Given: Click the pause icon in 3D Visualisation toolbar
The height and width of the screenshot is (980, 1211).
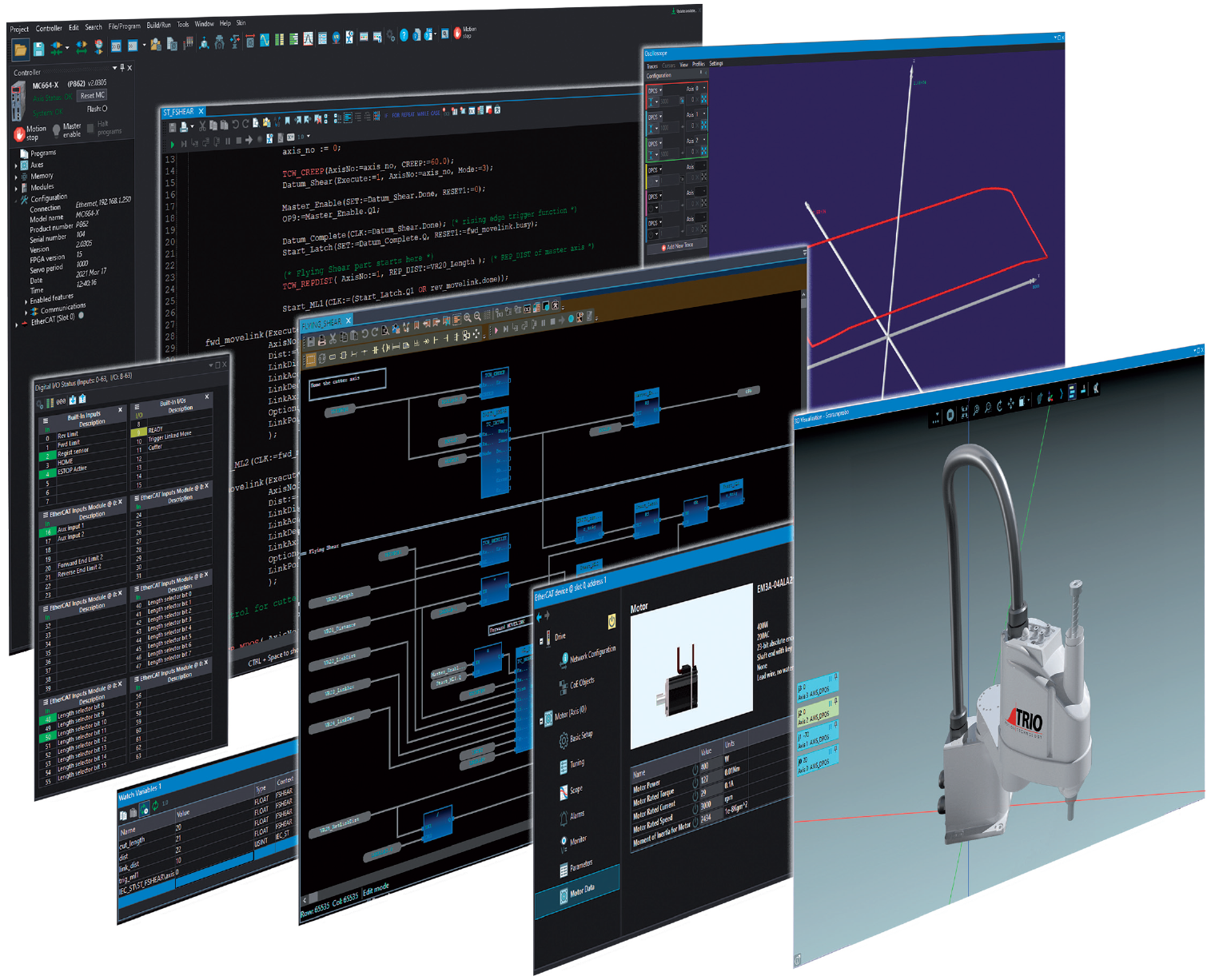Looking at the screenshot, I should [x=950, y=415].
